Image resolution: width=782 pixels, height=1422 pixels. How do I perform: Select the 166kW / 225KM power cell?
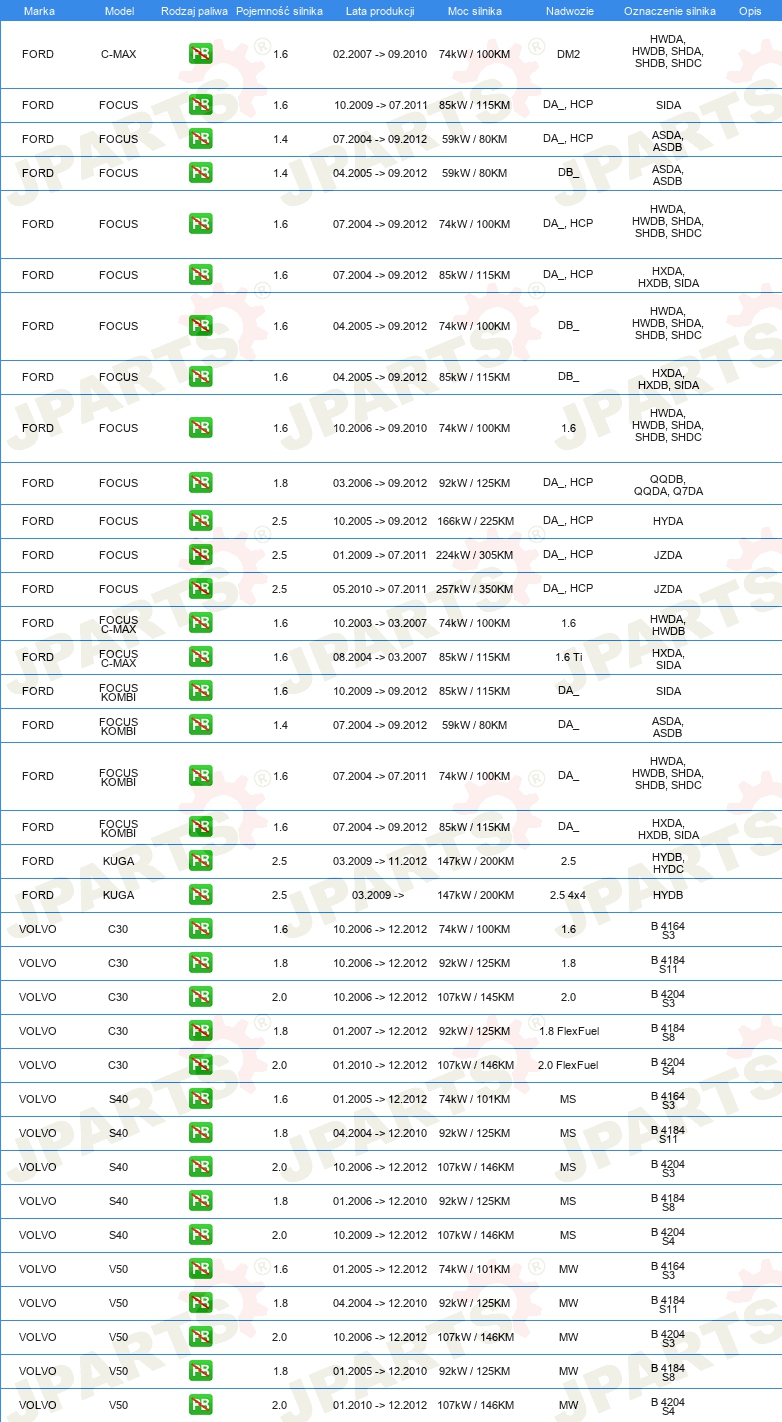474,521
